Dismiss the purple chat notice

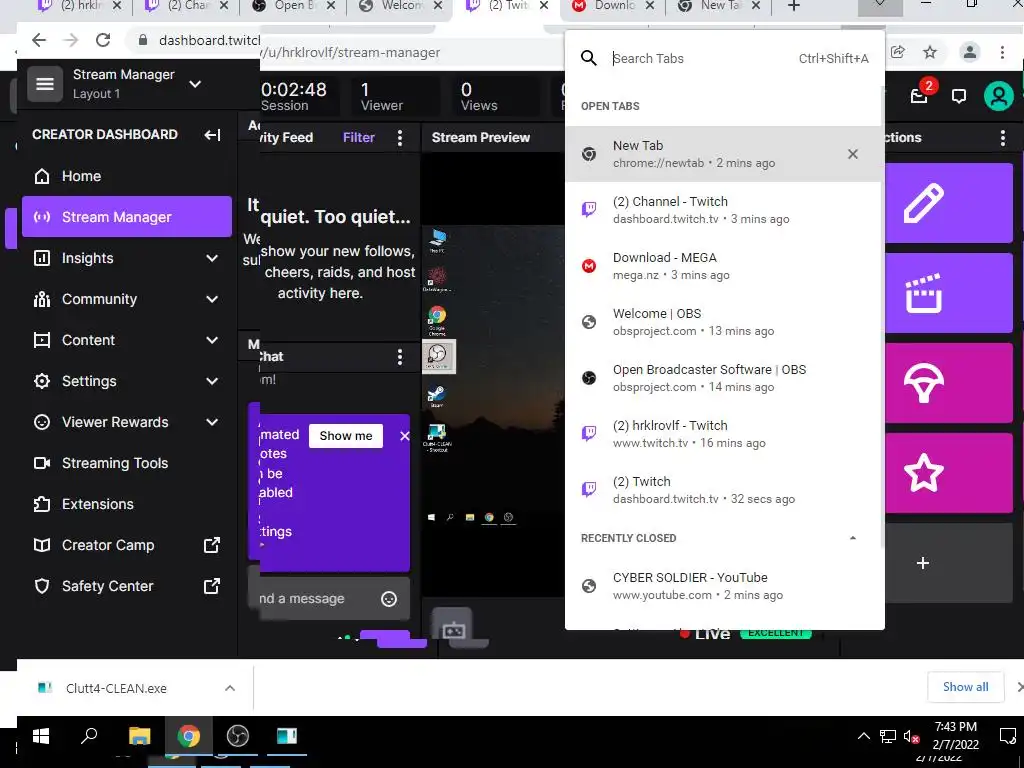[404, 436]
